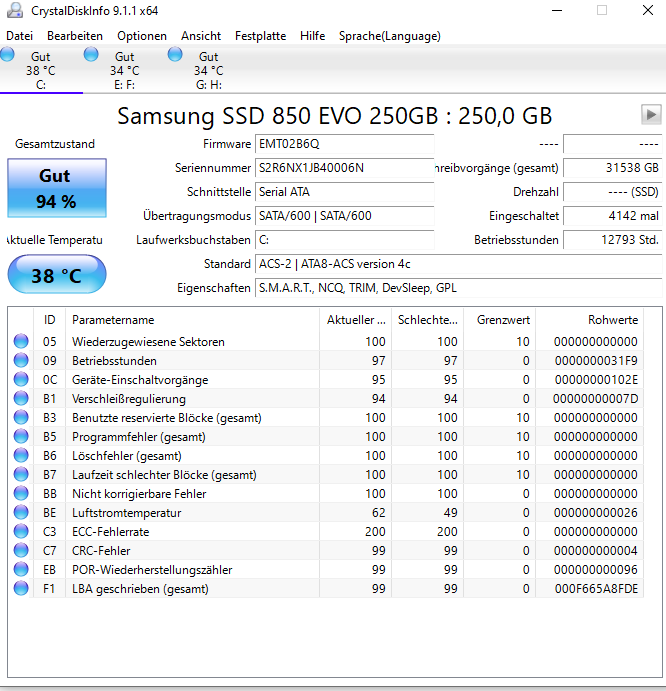The width and height of the screenshot is (666, 691).
Task: Click status icon for Programmfehler (gesamt)
Action: pos(21,436)
